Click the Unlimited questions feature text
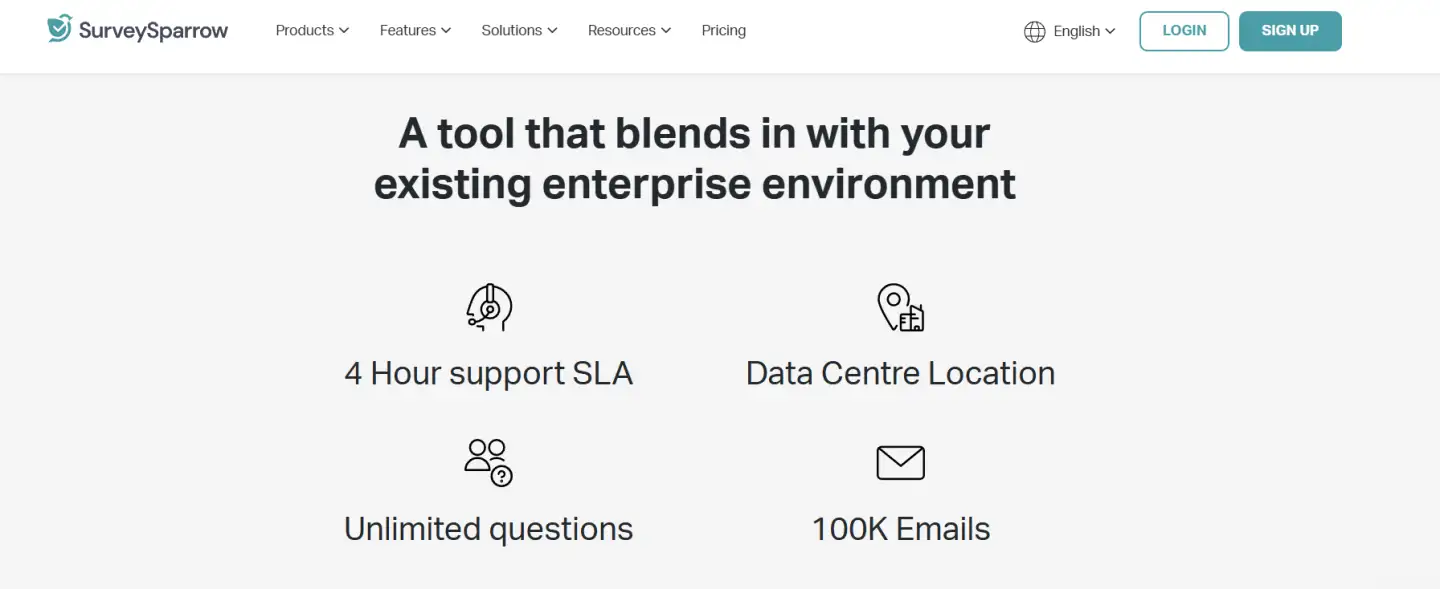Viewport: 1440px width, 589px height. [489, 529]
